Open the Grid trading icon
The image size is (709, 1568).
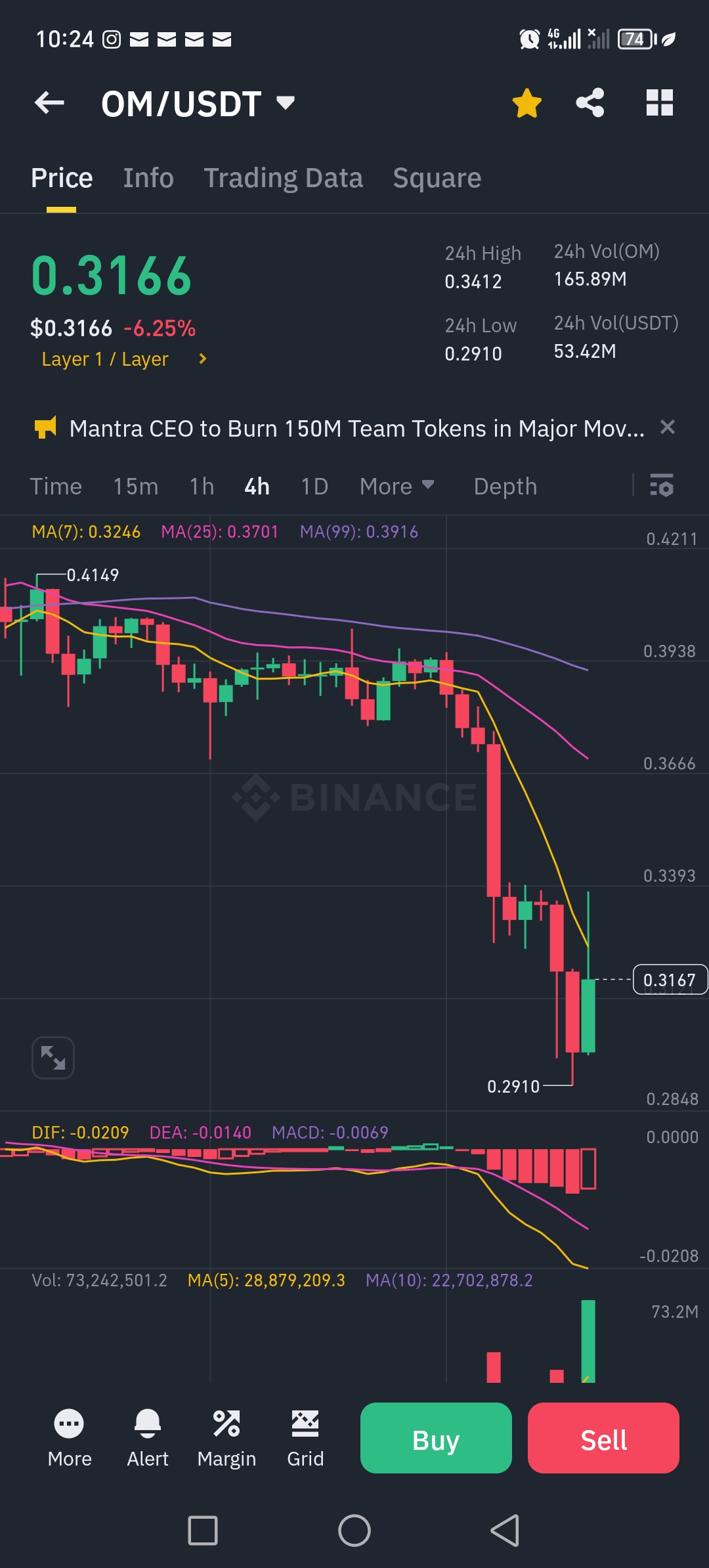click(305, 1438)
